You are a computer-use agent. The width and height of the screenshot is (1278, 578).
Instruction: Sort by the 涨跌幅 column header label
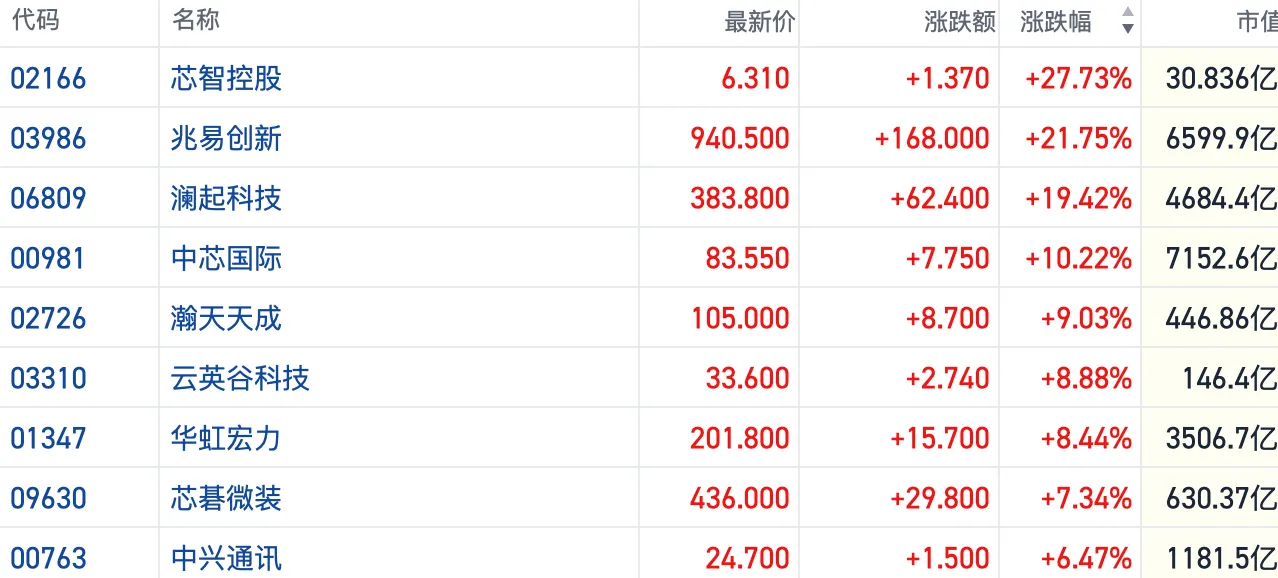1056,21
